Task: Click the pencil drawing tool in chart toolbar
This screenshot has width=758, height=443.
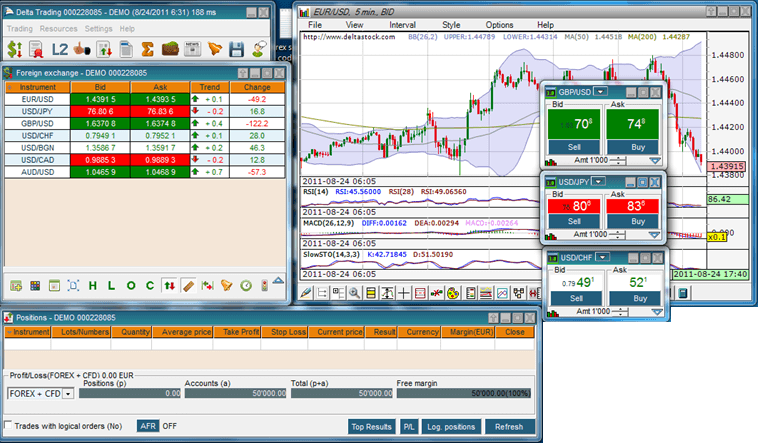Action: point(306,293)
